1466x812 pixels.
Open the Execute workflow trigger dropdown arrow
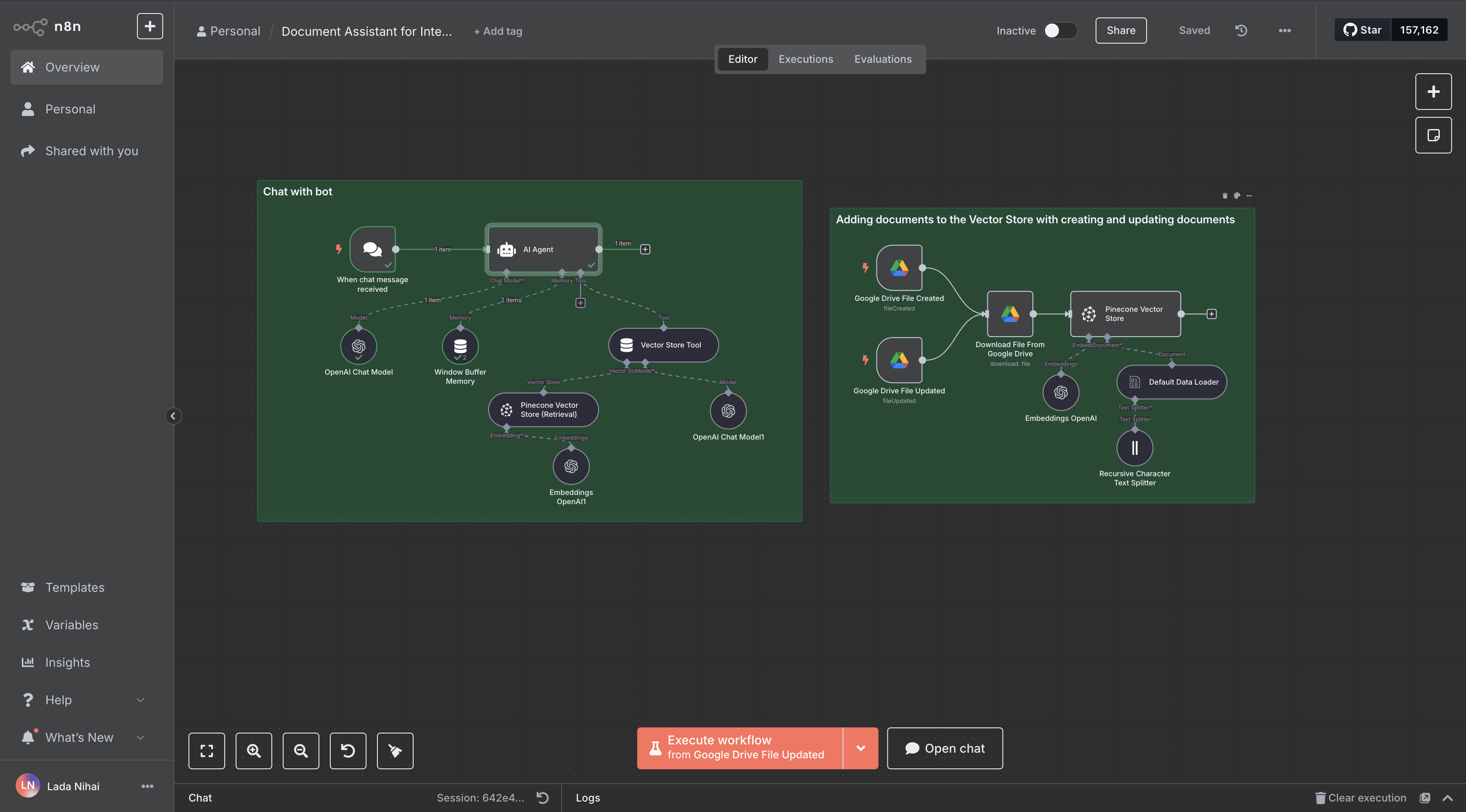pos(860,748)
